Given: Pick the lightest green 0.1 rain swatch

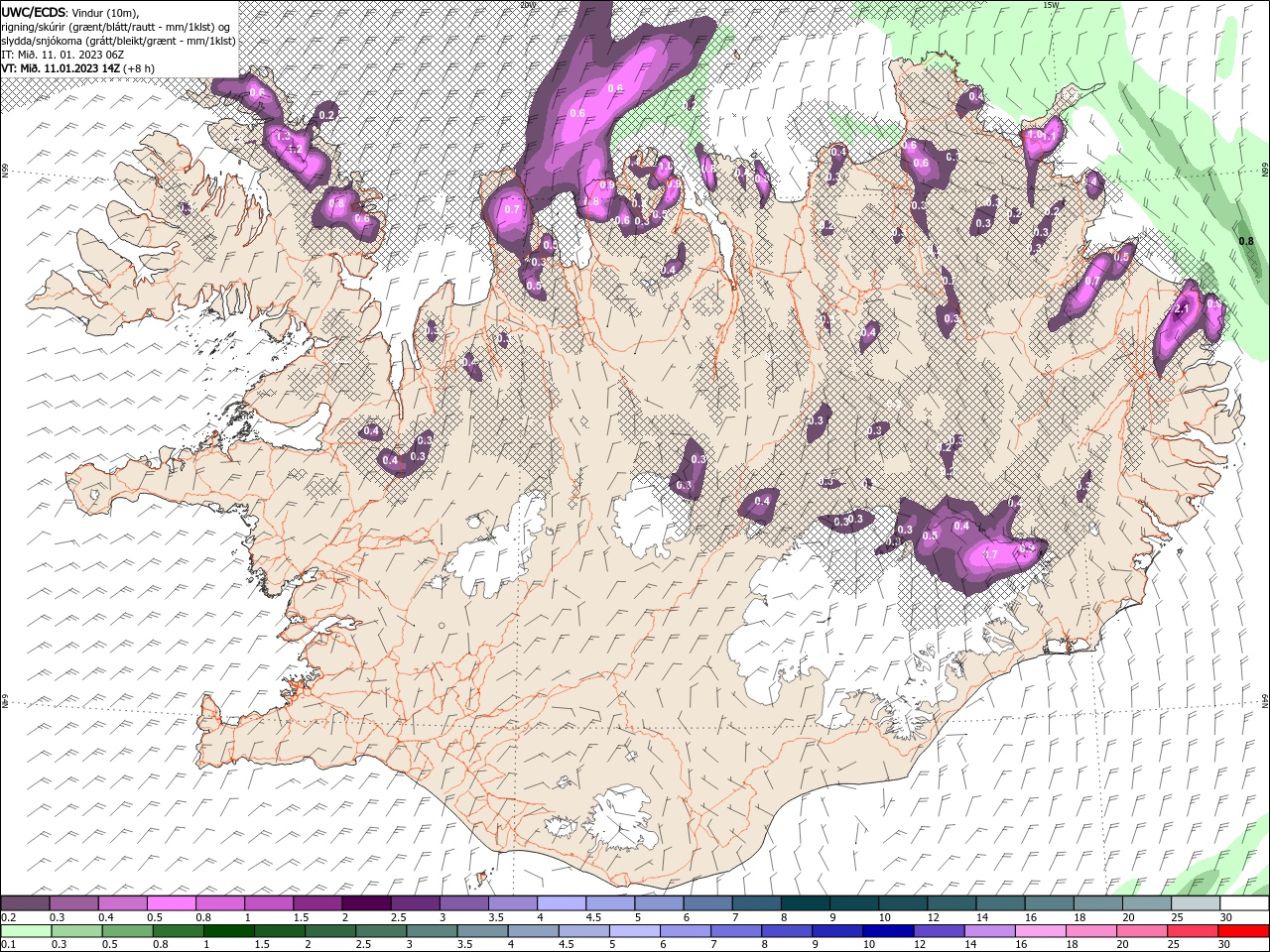Looking at the screenshot, I should coord(25,931).
